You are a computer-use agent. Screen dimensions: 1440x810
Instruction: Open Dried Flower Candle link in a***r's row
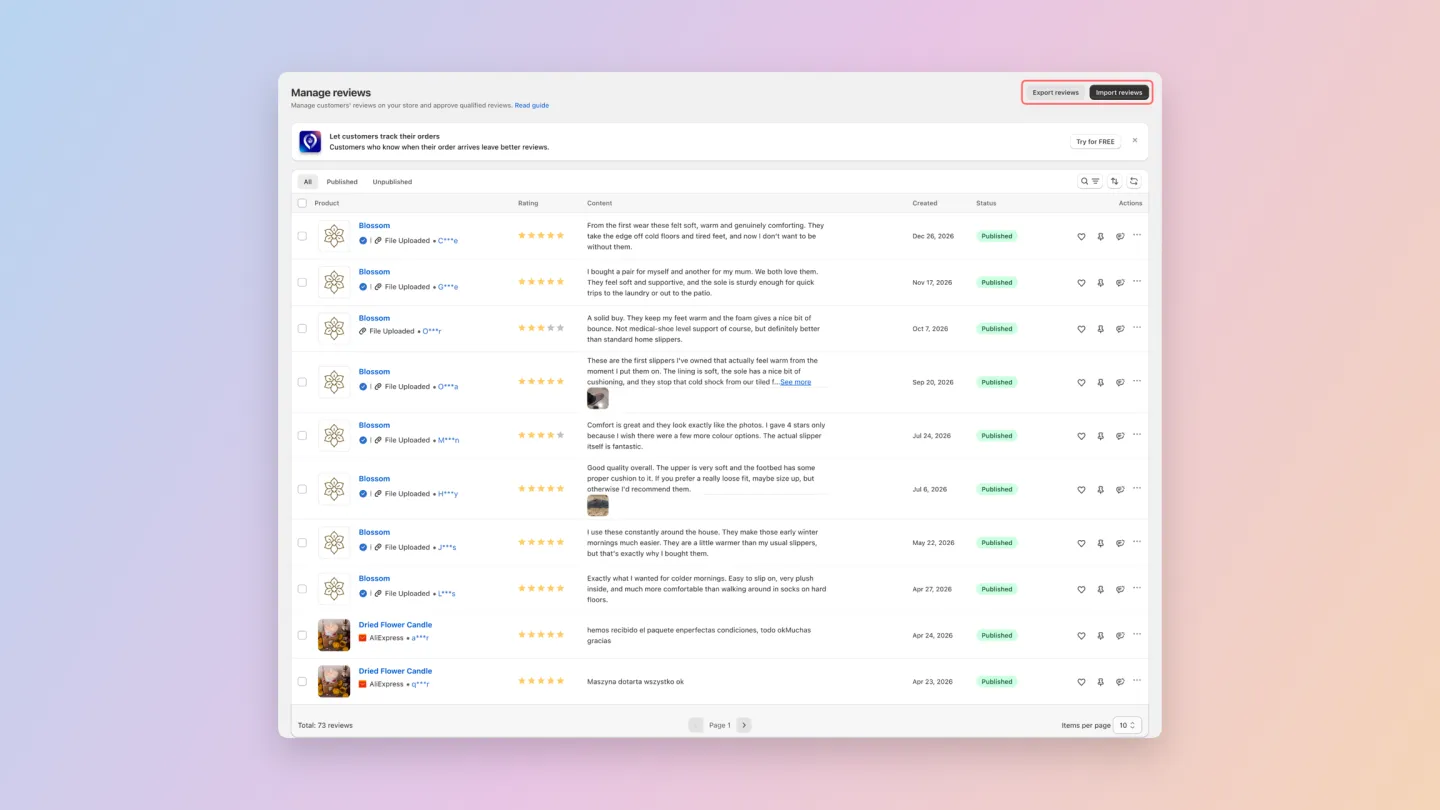[396, 625]
